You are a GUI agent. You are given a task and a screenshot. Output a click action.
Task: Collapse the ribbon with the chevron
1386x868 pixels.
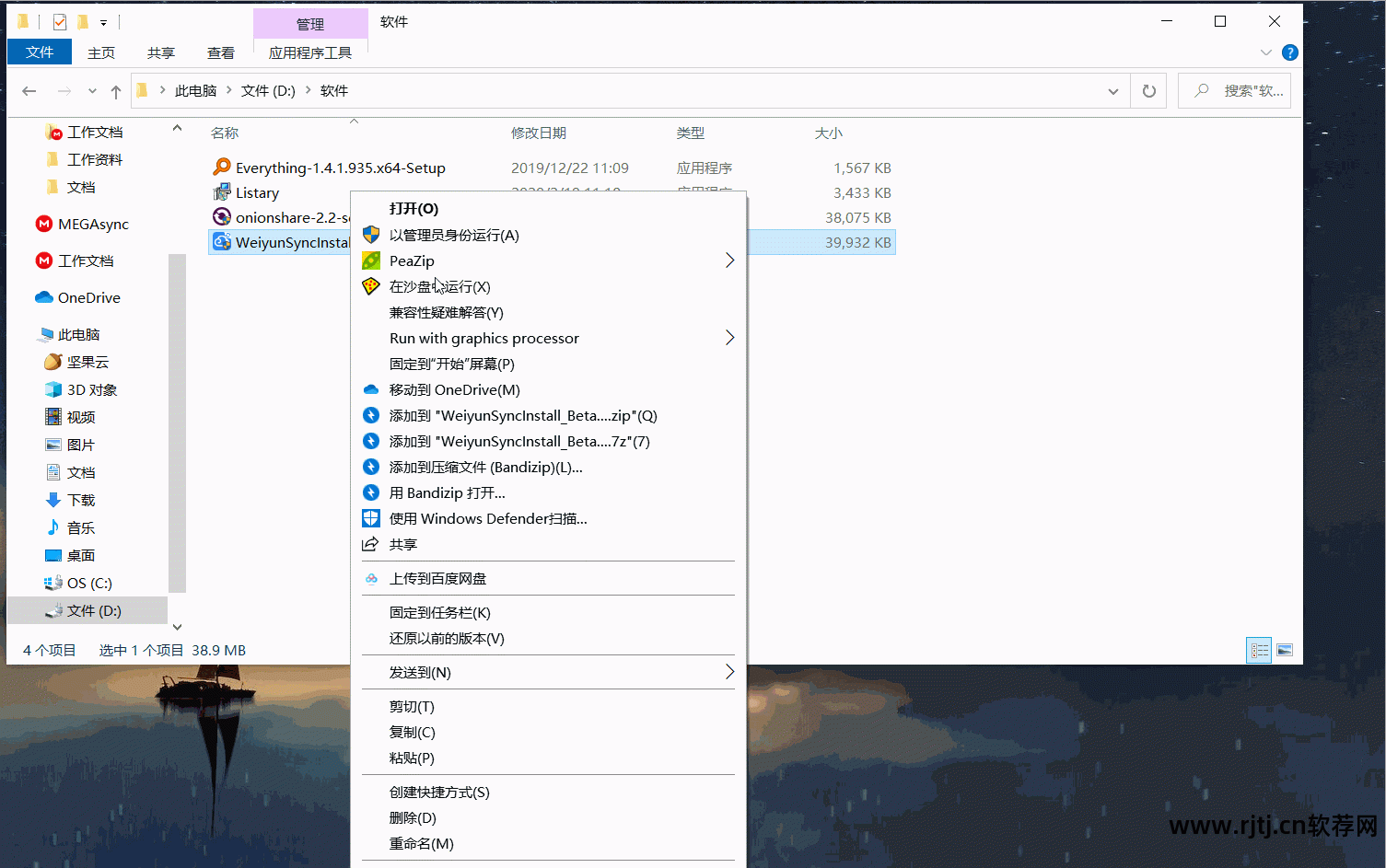(x=1266, y=52)
